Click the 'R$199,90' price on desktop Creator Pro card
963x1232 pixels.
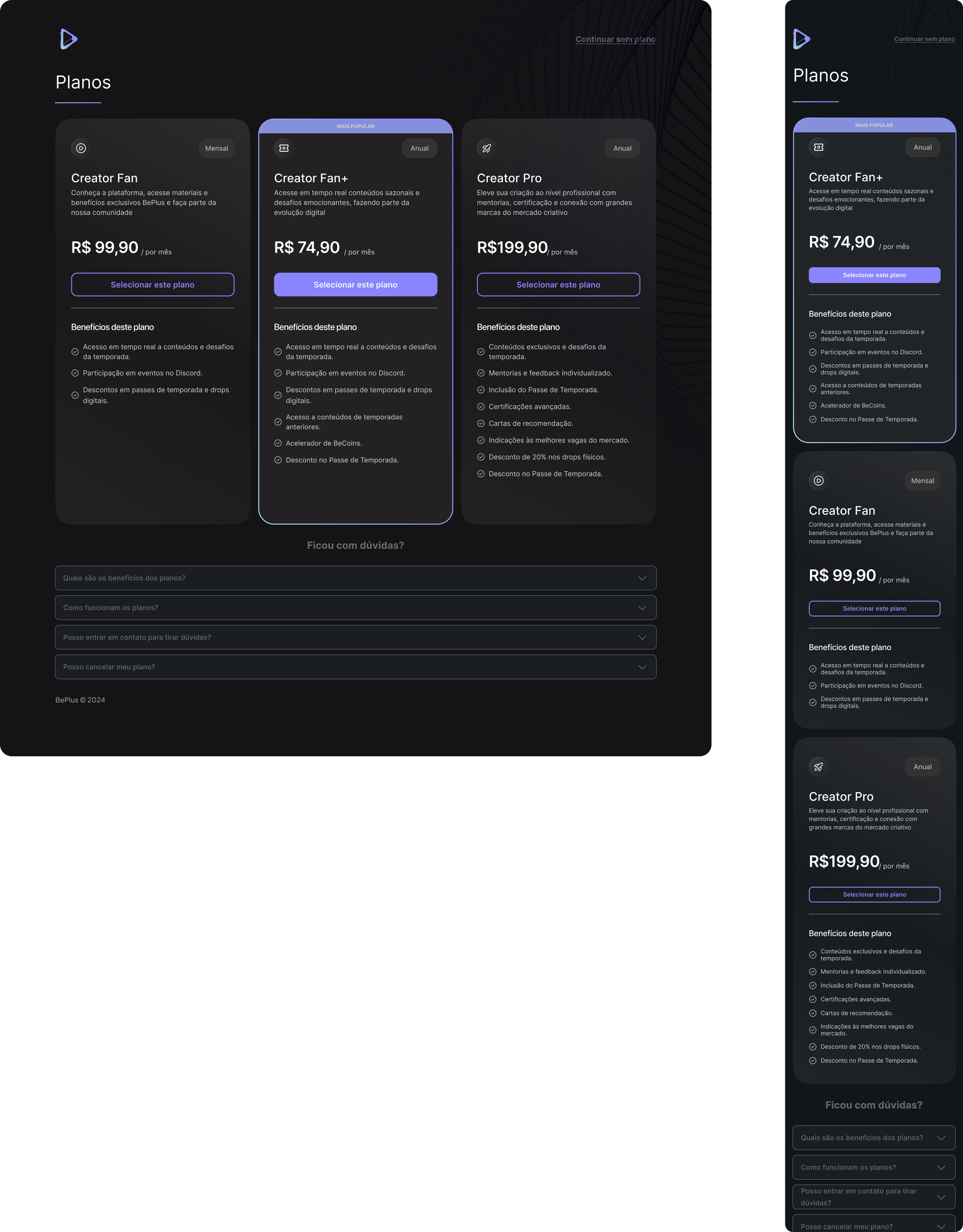(512, 247)
